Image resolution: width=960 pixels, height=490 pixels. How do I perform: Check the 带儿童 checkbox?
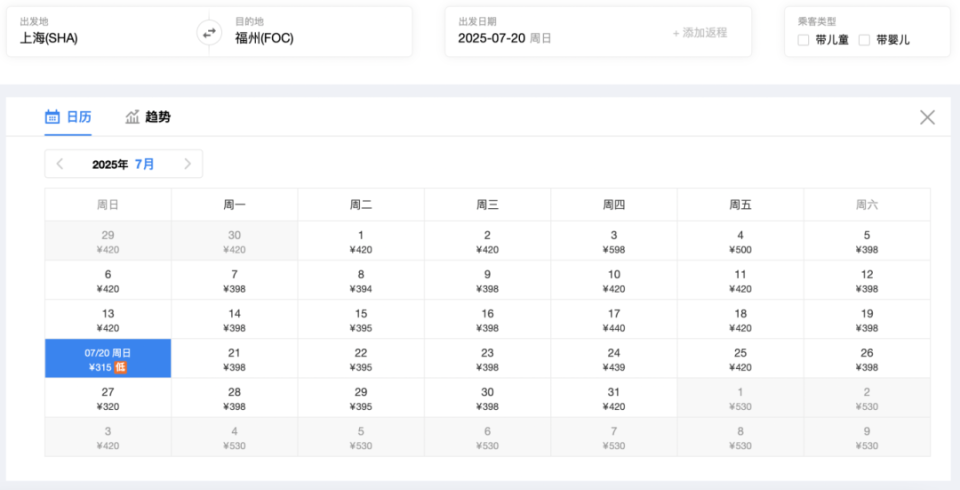[803, 40]
